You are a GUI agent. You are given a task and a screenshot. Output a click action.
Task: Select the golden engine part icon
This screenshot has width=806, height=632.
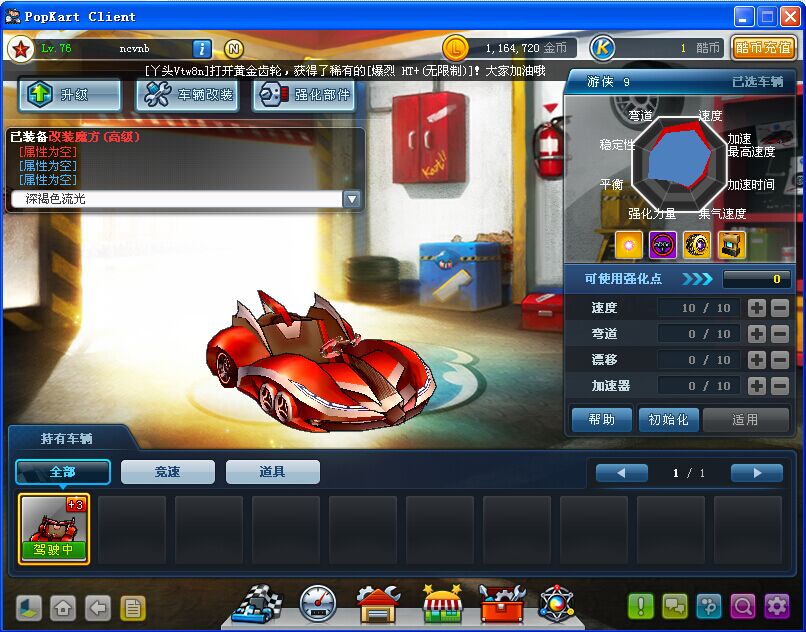click(731, 245)
